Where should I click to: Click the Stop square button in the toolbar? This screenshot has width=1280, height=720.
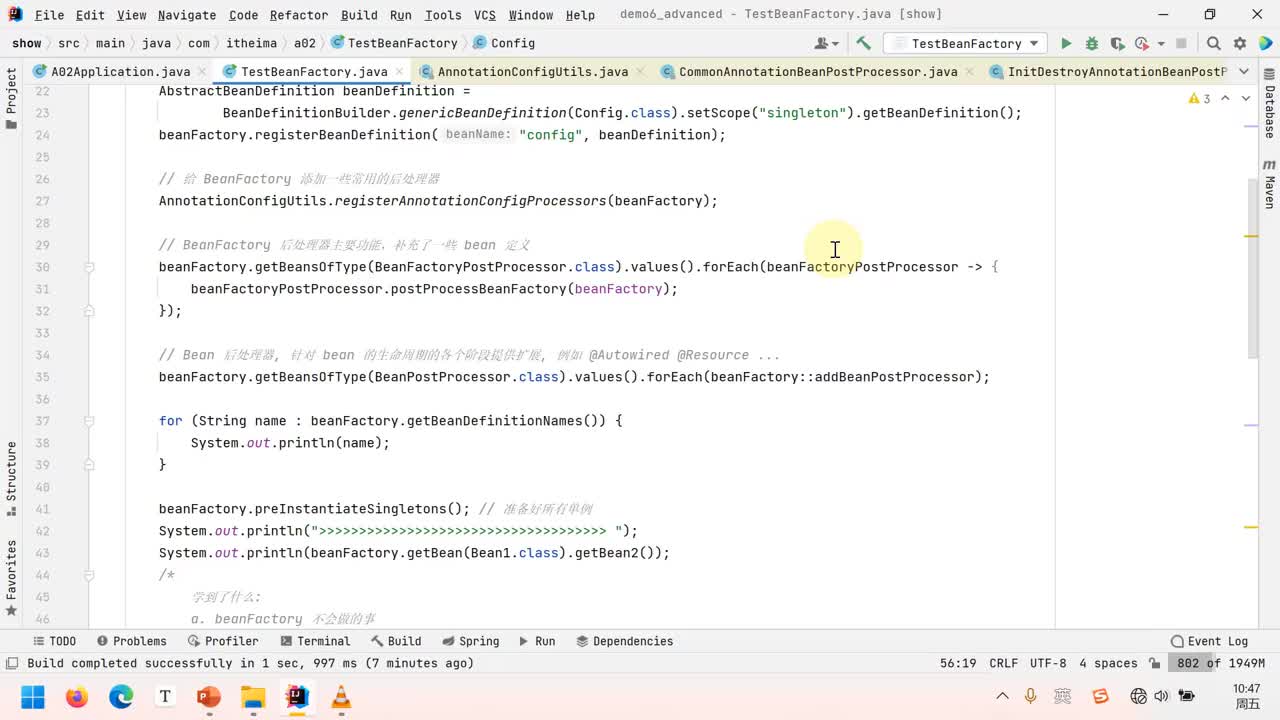tap(1181, 43)
